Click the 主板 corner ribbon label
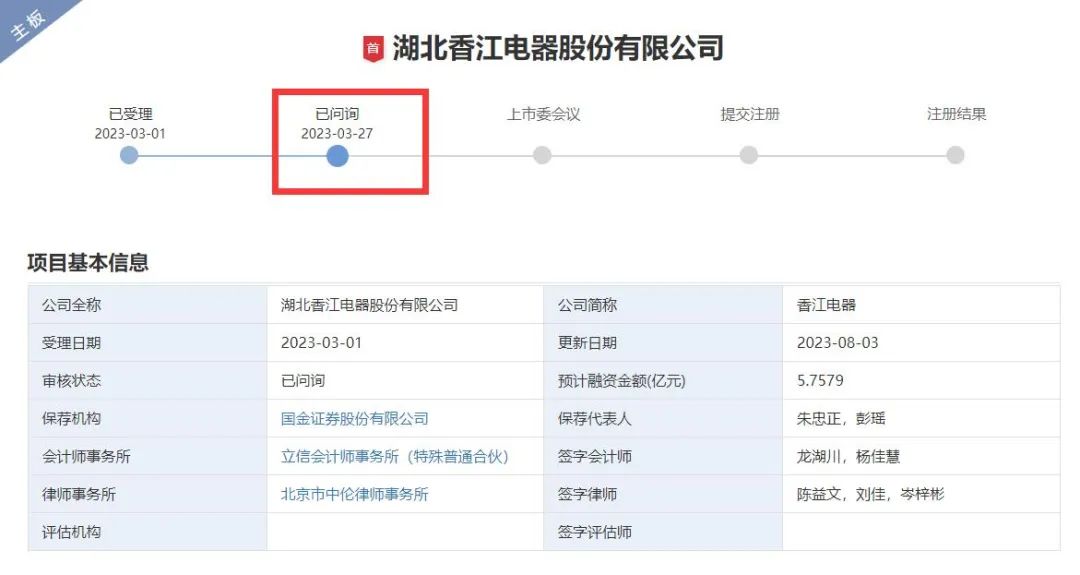Viewport: 1080px width, 575px height. coord(28,24)
